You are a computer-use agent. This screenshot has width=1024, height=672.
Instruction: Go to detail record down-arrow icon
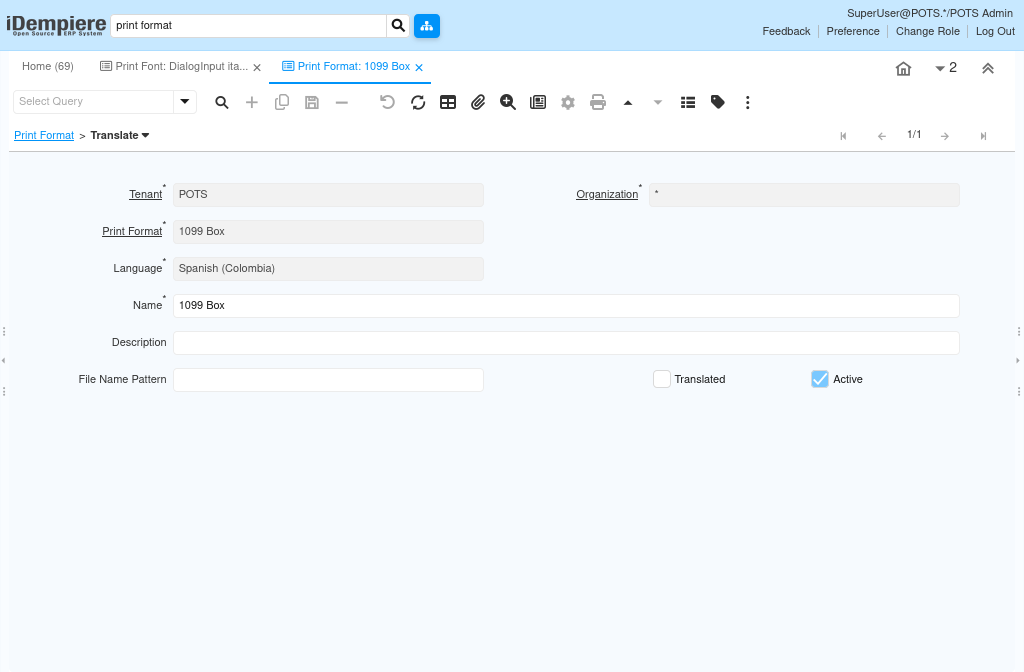[x=658, y=103]
